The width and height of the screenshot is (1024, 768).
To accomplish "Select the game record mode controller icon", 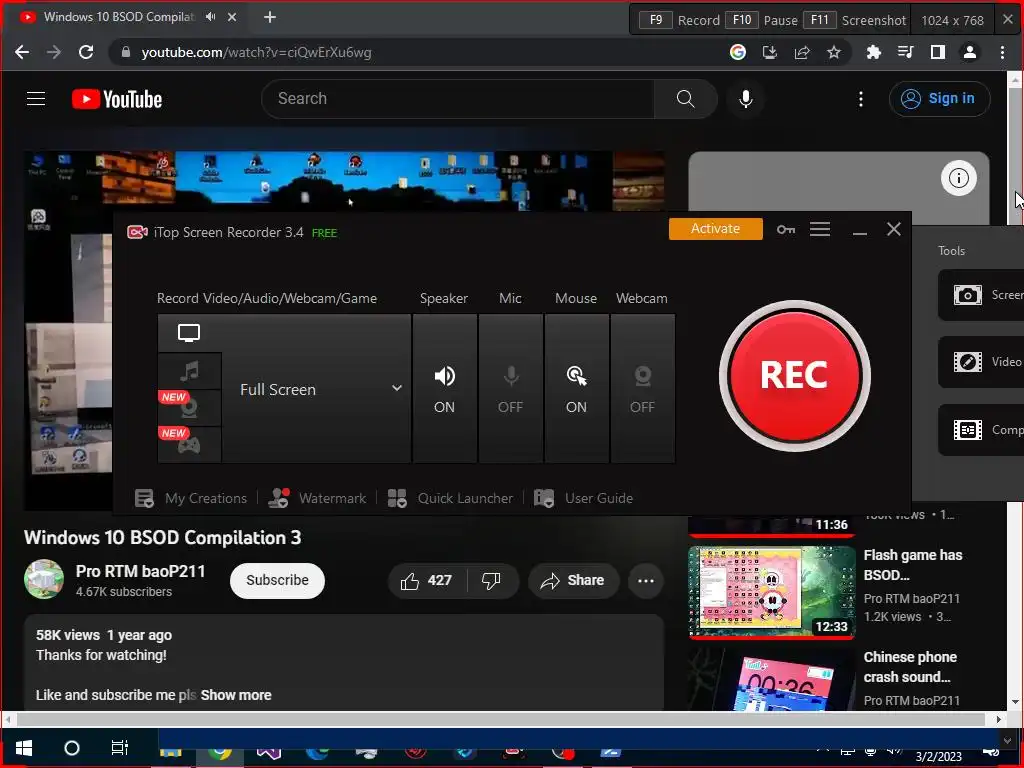I will pyautogui.click(x=189, y=445).
